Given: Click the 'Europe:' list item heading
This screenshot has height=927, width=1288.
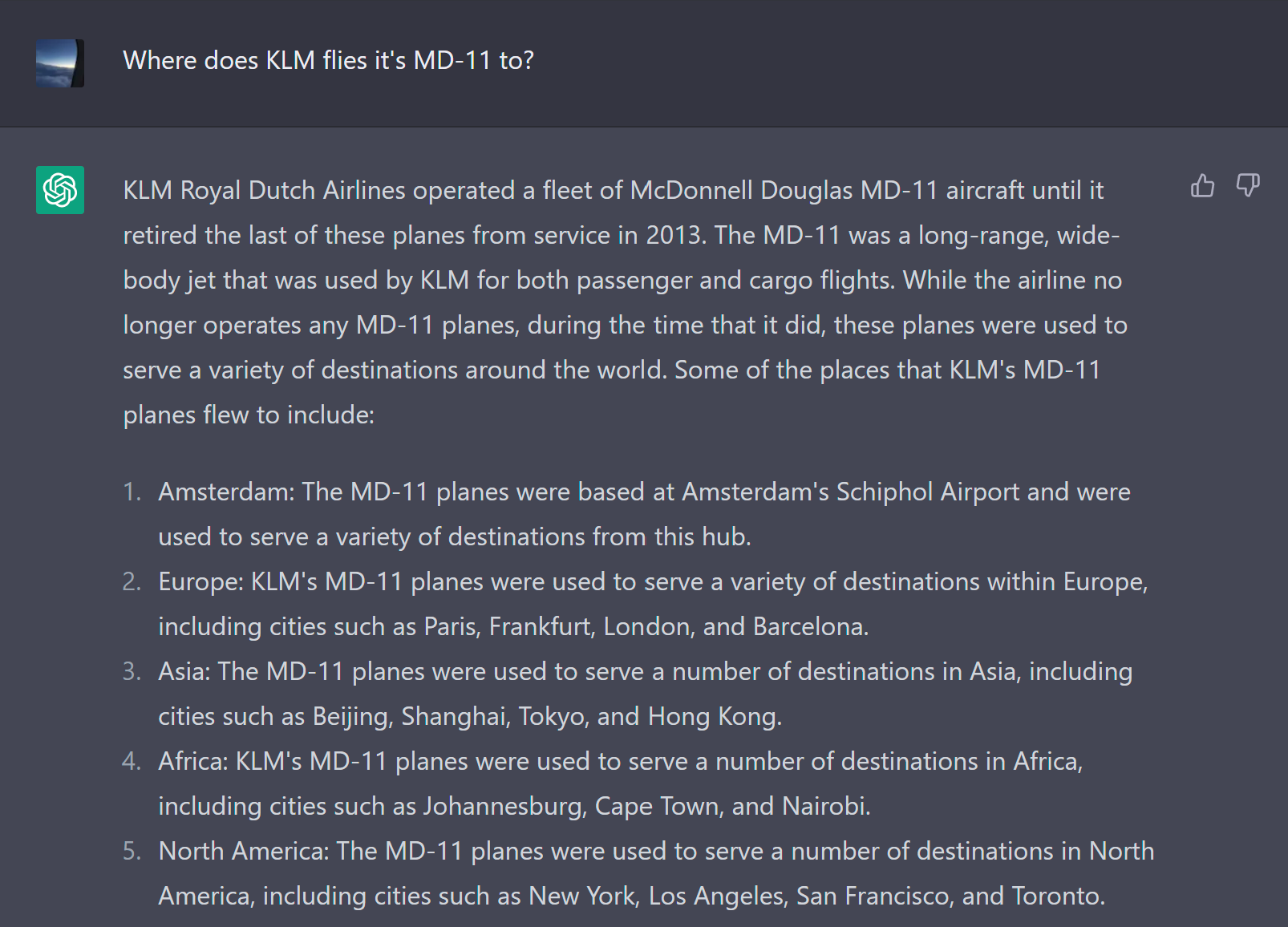Looking at the screenshot, I should [x=200, y=581].
